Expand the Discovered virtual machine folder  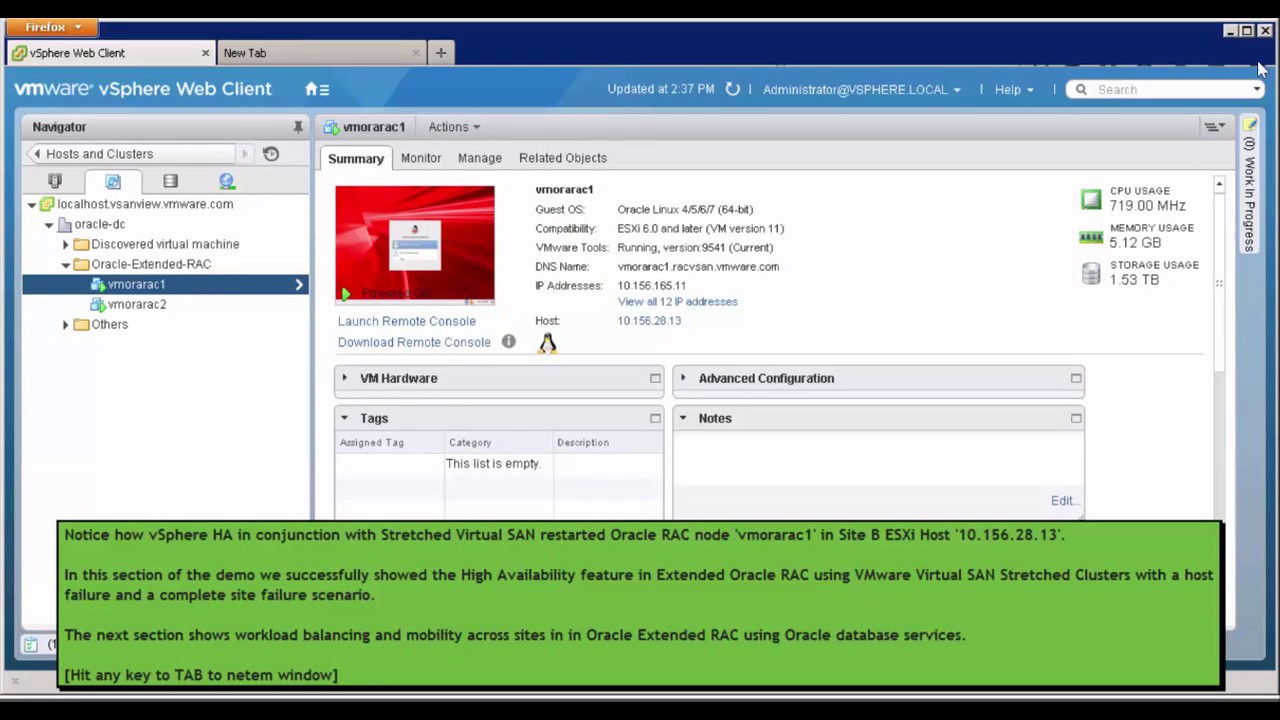point(66,244)
